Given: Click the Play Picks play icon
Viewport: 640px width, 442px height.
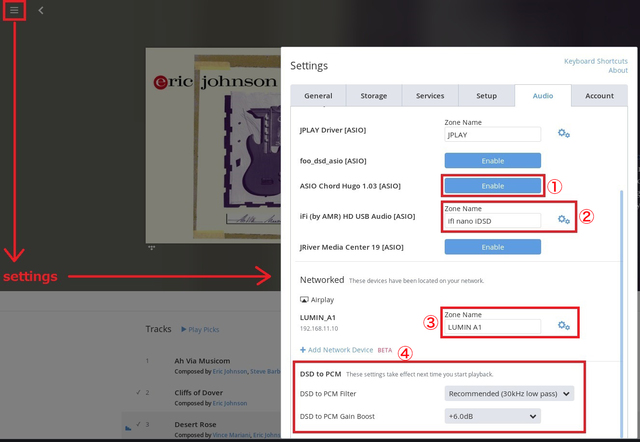Looking at the screenshot, I should pos(184,328).
